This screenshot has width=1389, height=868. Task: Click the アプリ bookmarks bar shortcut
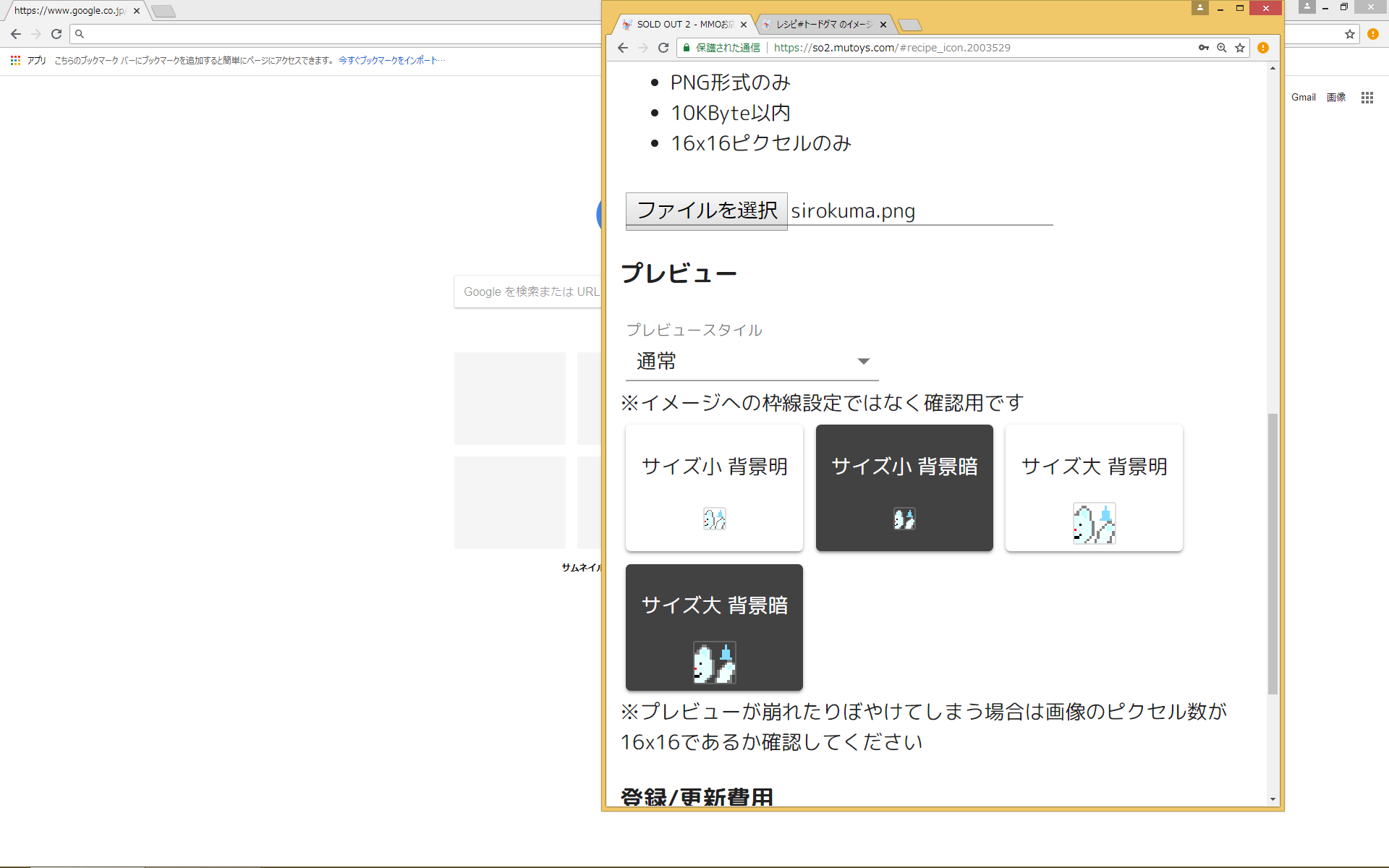click(x=29, y=61)
